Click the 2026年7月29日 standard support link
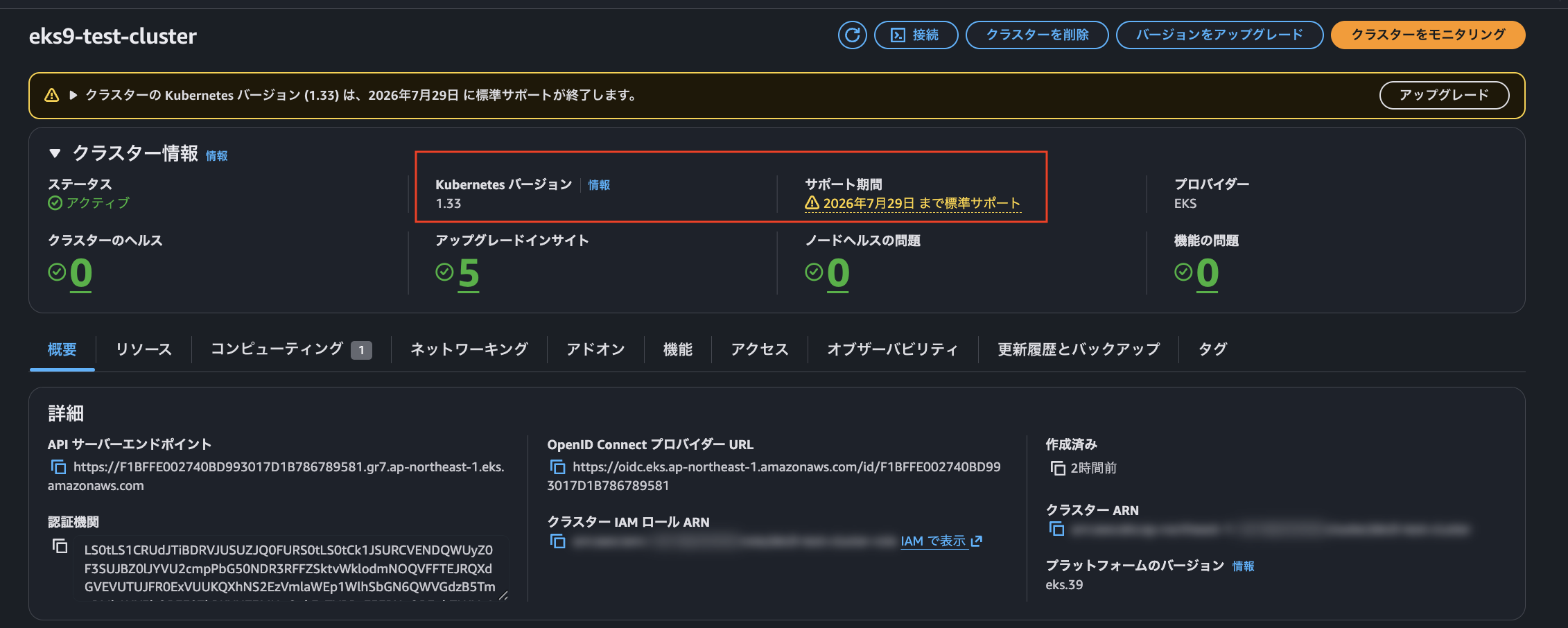1568x628 pixels. 921,203
